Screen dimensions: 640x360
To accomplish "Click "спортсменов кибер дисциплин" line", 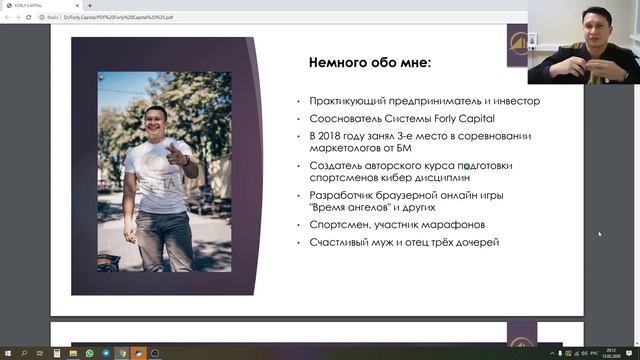I will pos(390,178).
